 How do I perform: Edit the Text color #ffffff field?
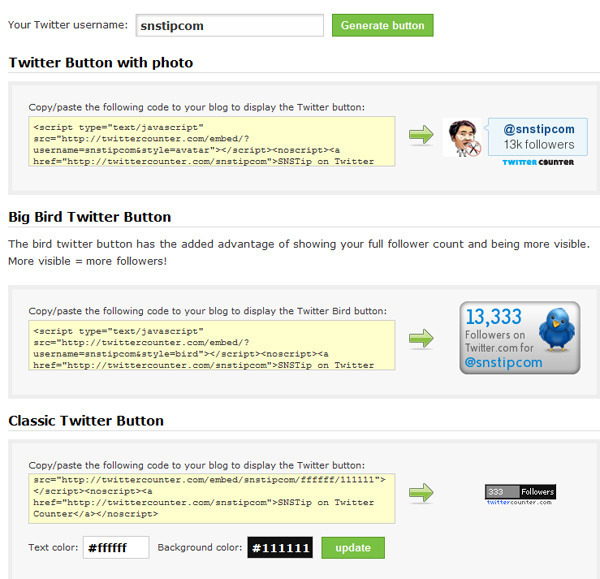(x=116, y=548)
